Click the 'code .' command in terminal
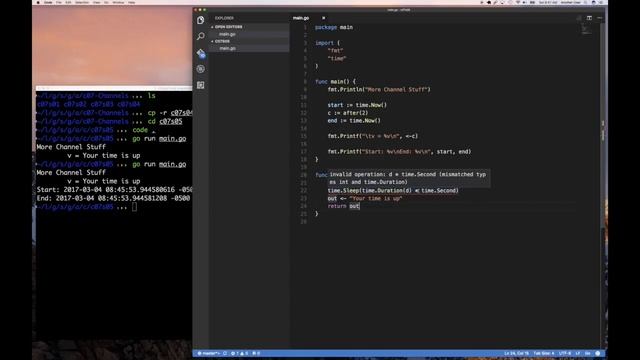This screenshot has height=360, width=640. [144, 130]
